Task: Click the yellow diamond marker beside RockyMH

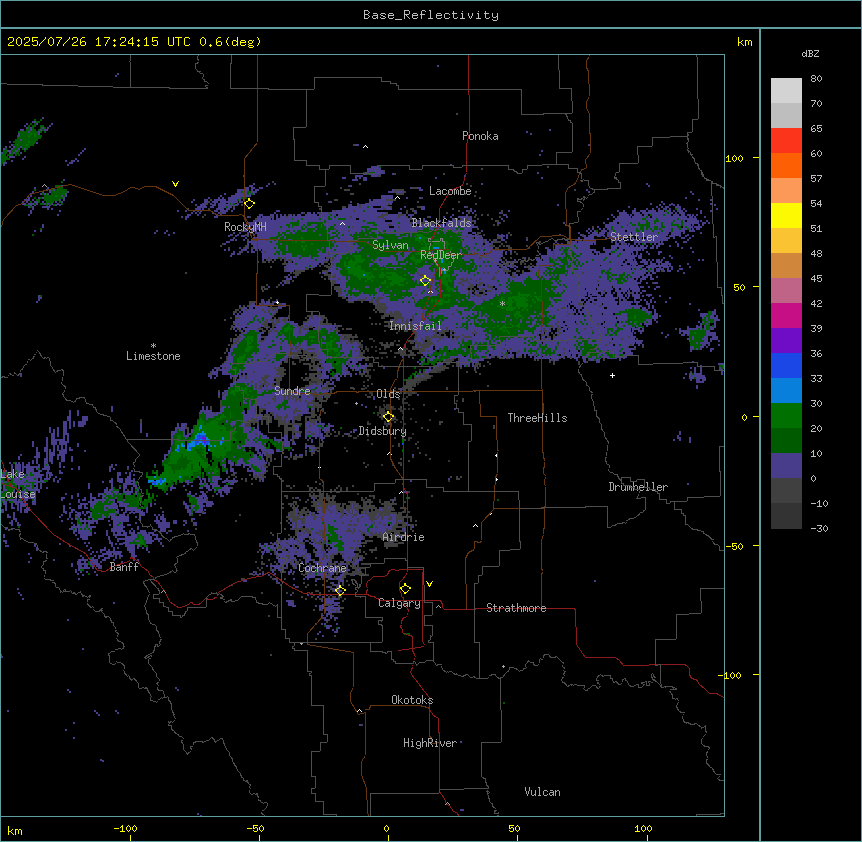Action: (249, 204)
